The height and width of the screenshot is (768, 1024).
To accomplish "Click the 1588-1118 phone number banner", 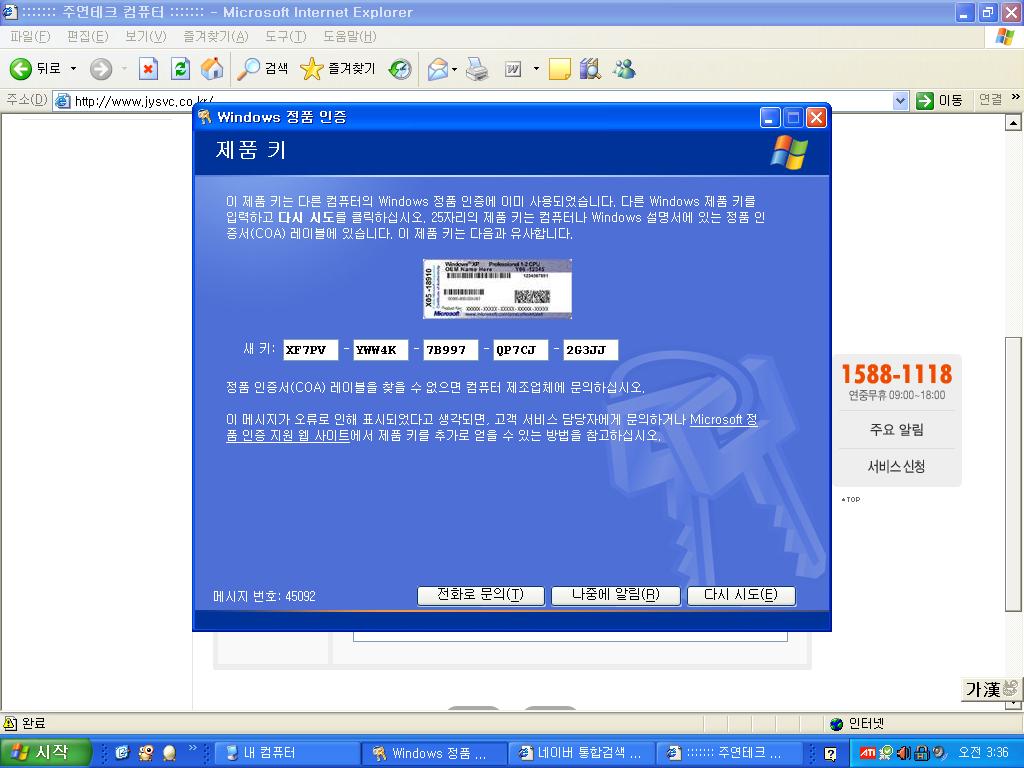I will pyautogui.click(x=897, y=374).
